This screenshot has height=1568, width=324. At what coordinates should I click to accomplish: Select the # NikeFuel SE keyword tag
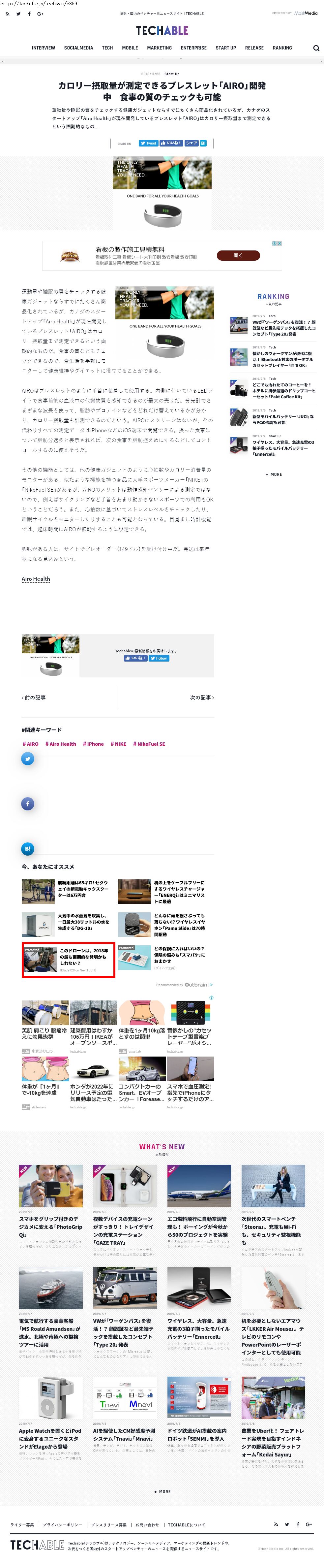[149, 744]
